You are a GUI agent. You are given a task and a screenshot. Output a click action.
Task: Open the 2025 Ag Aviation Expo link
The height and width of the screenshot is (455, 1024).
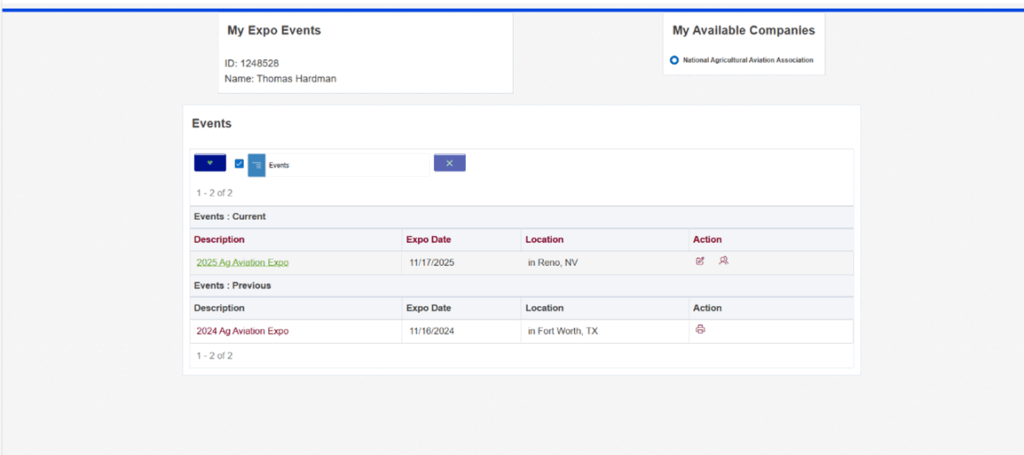click(242, 262)
